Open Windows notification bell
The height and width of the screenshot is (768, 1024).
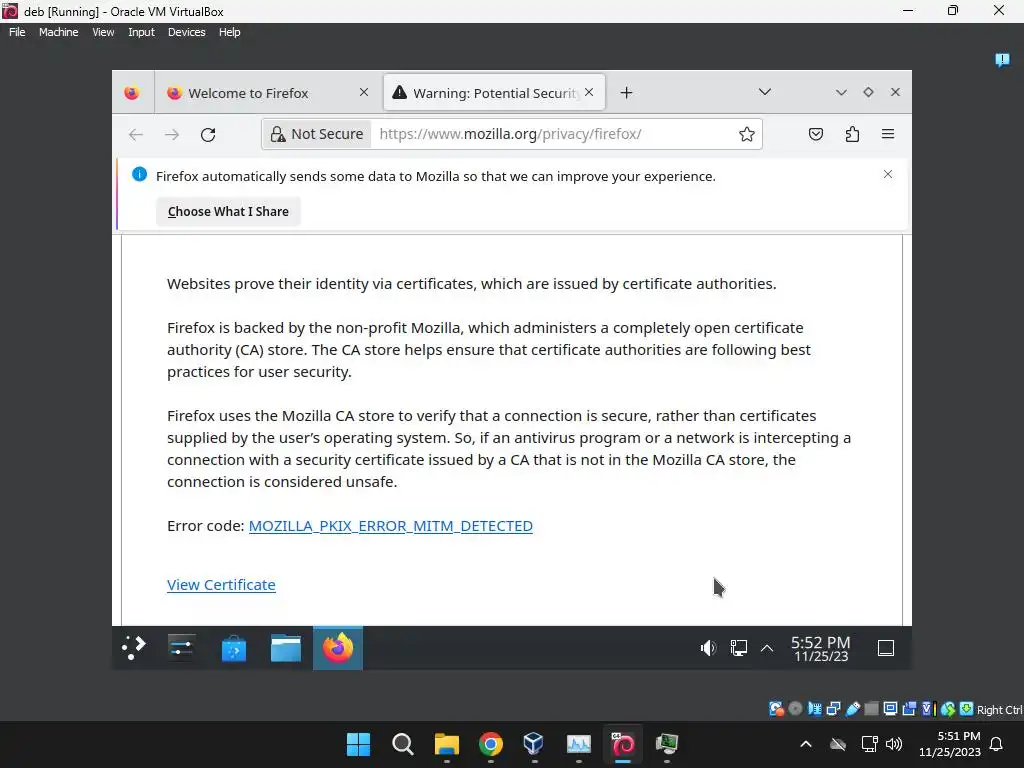(x=997, y=744)
